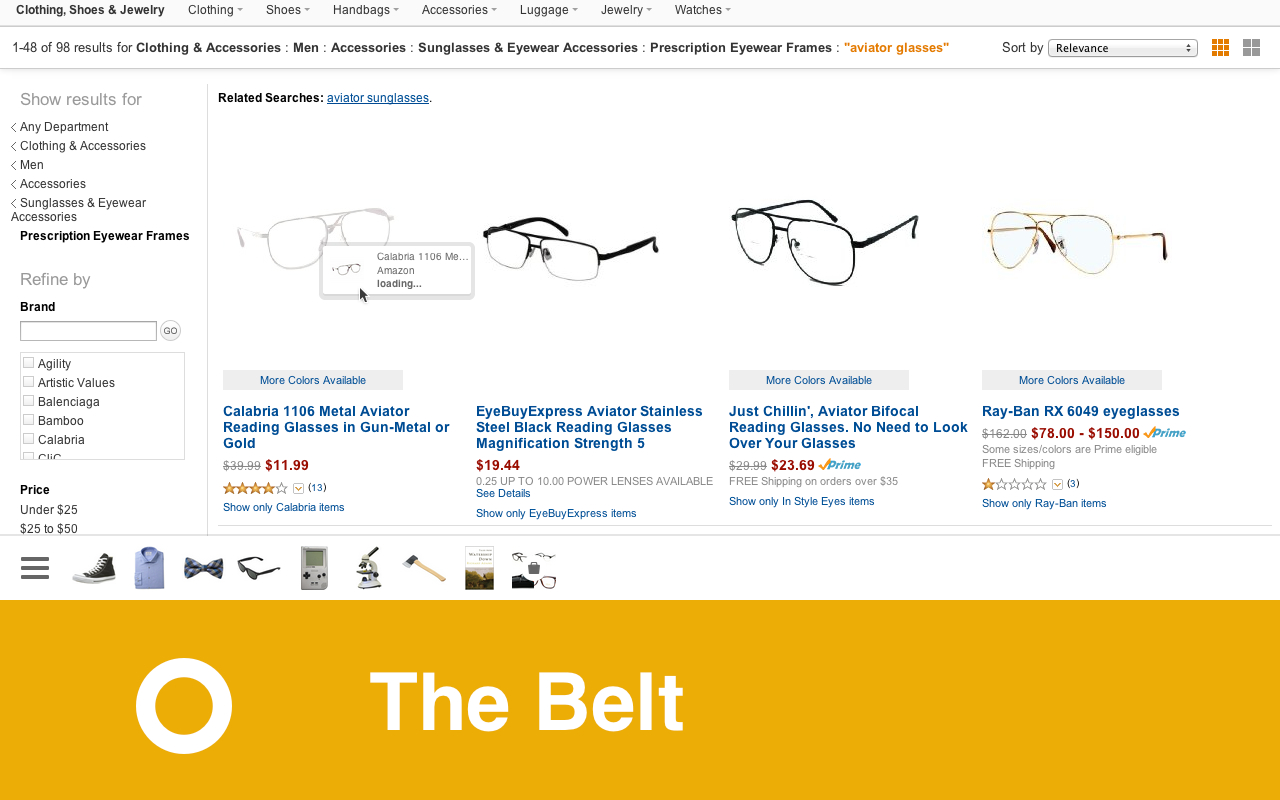Enable the Balenciaga brand filter
Image resolution: width=1280 pixels, height=800 pixels.
click(x=29, y=401)
